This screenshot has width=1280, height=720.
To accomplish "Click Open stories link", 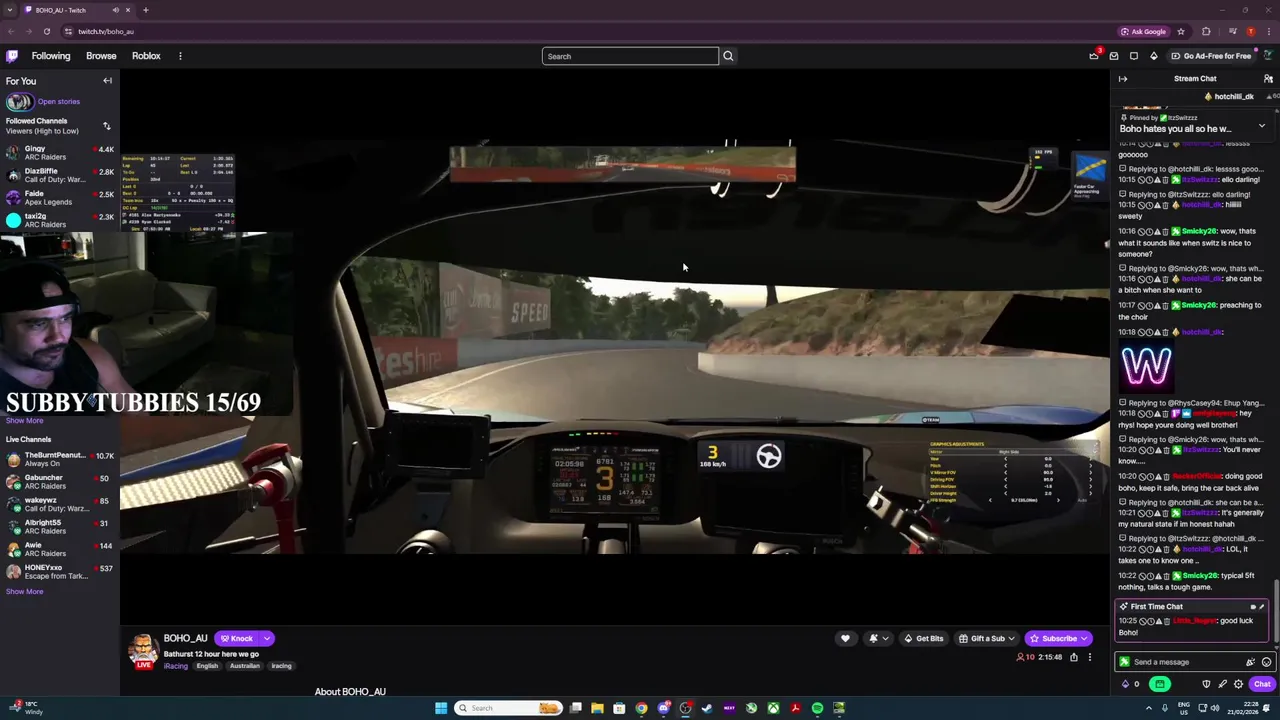I will coord(59,101).
